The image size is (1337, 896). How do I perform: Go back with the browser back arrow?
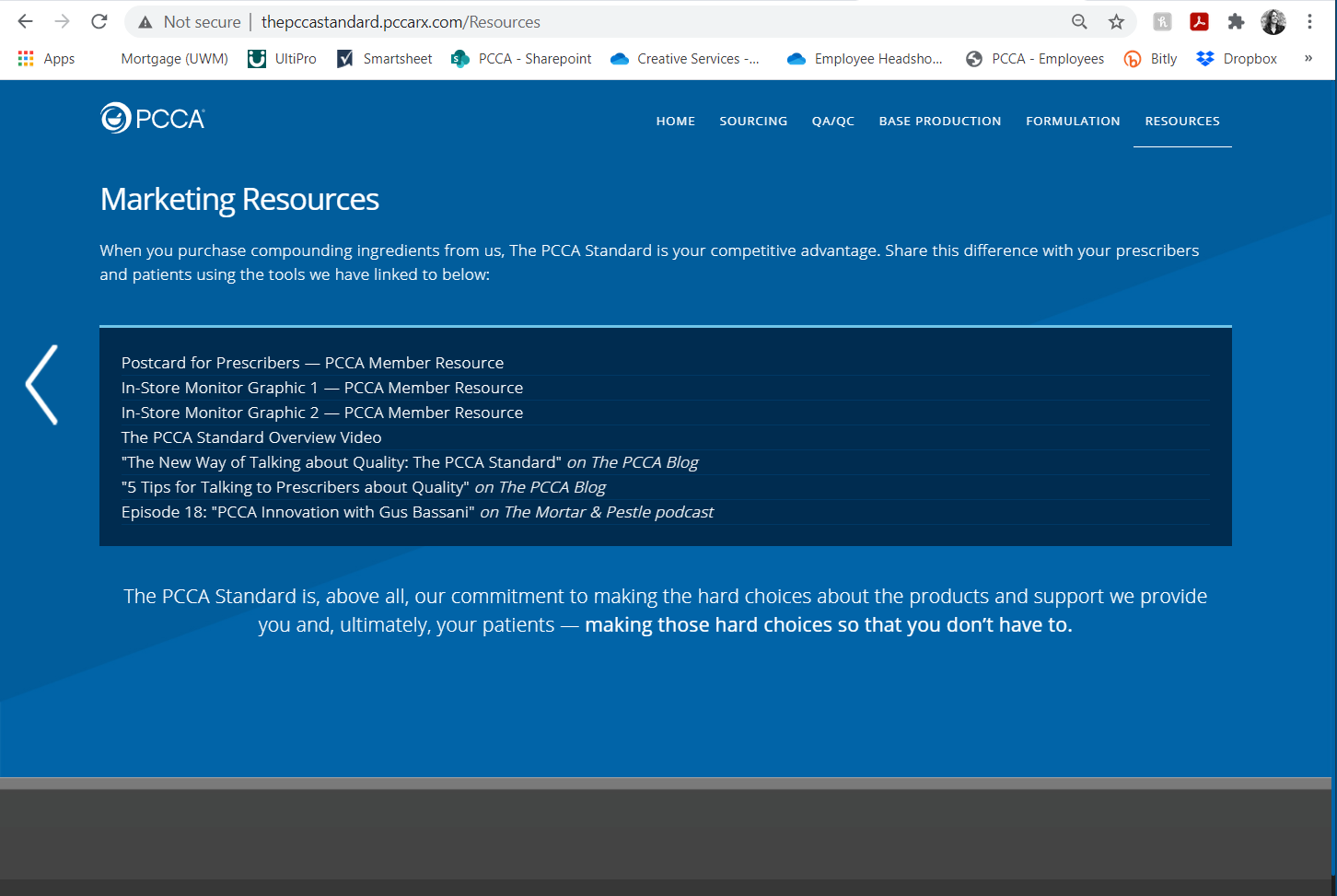point(25,21)
